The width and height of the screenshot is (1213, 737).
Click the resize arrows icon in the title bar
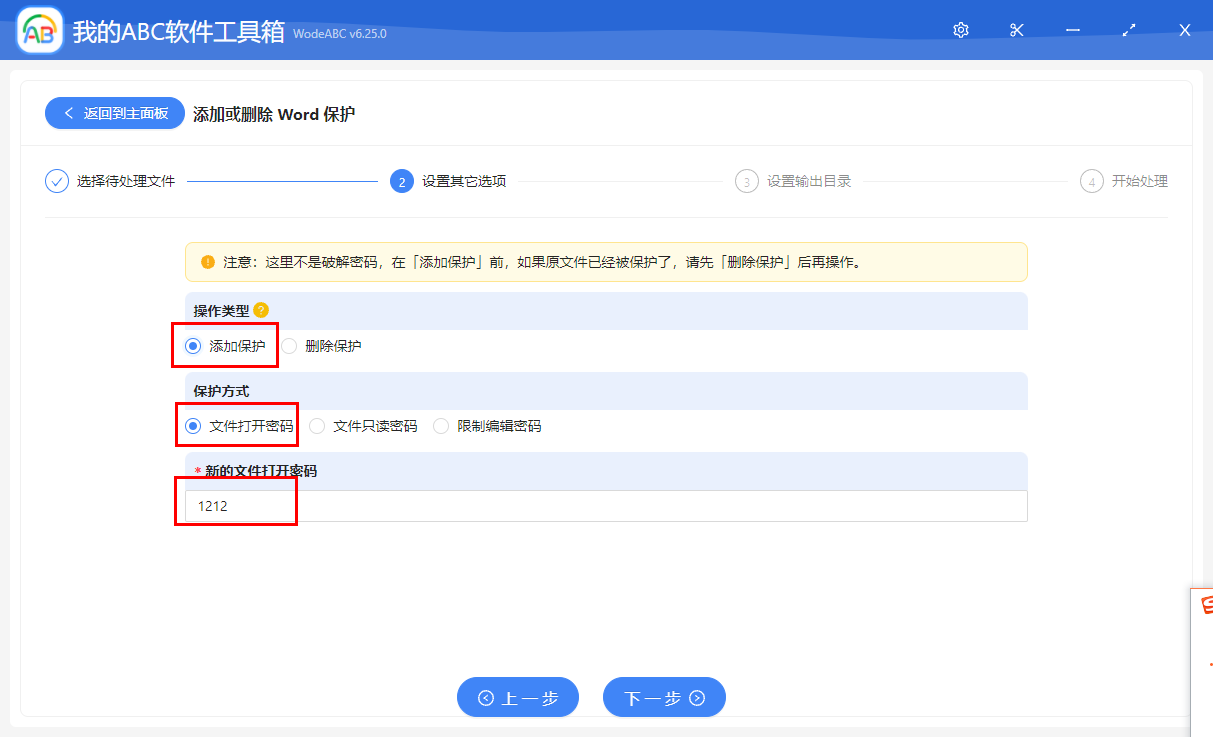(1129, 30)
